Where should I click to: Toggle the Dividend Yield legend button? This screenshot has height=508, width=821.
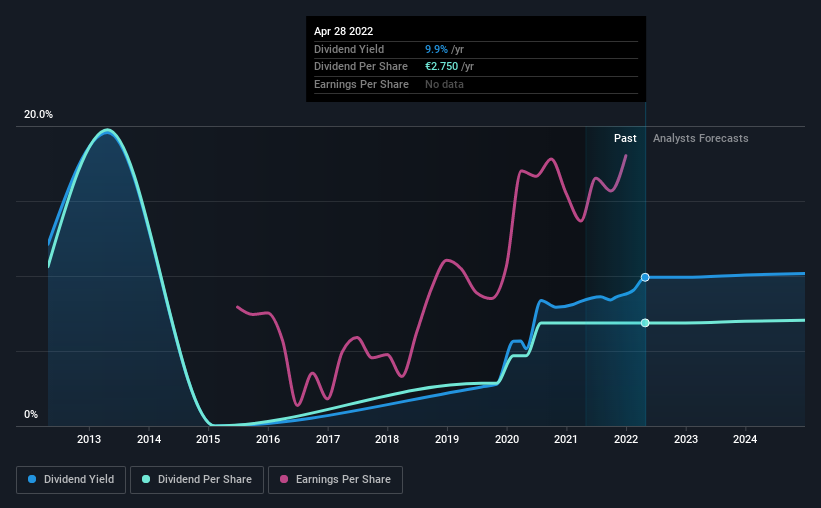[71, 480]
